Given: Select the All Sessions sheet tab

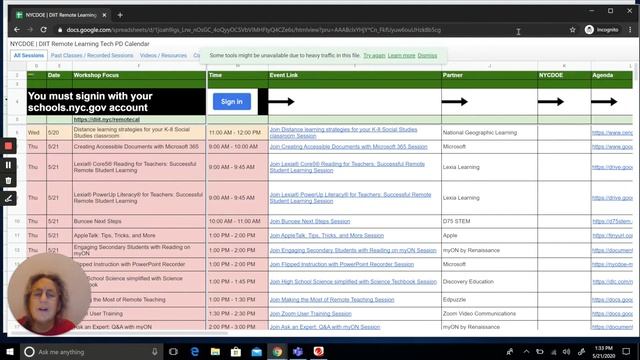Looking at the screenshot, I should [x=29, y=55].
